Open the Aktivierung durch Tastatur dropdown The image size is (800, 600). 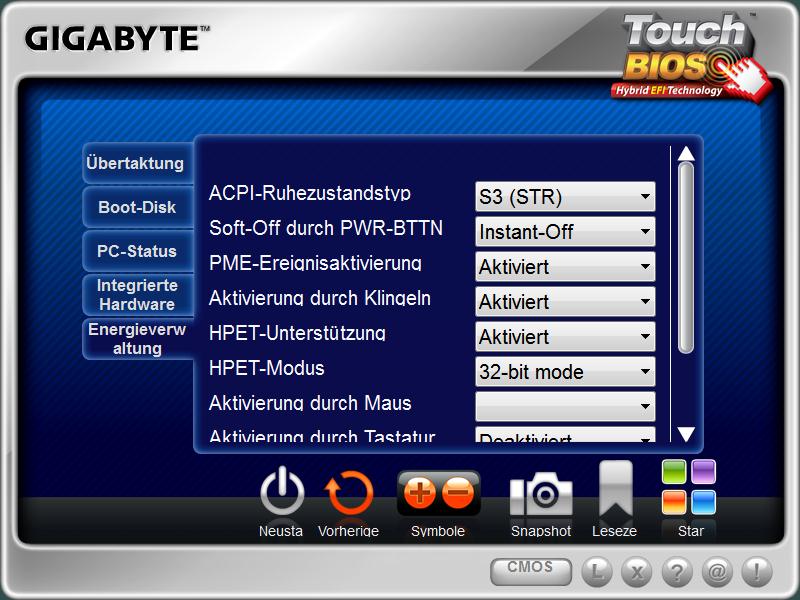click(565, 435)
